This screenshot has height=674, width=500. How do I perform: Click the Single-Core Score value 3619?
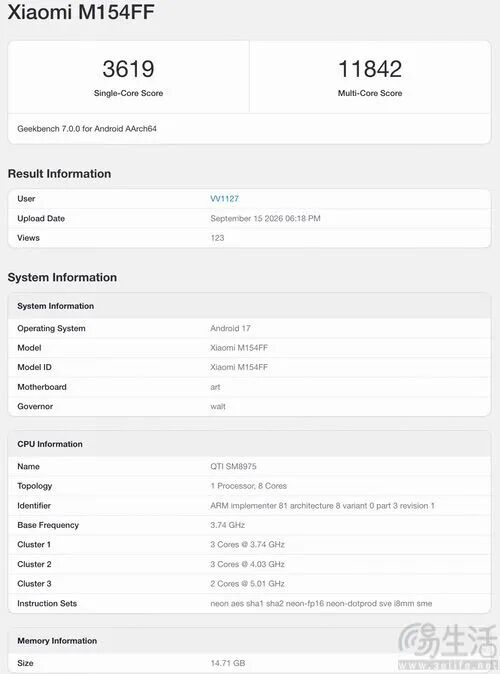pos(128,69)
